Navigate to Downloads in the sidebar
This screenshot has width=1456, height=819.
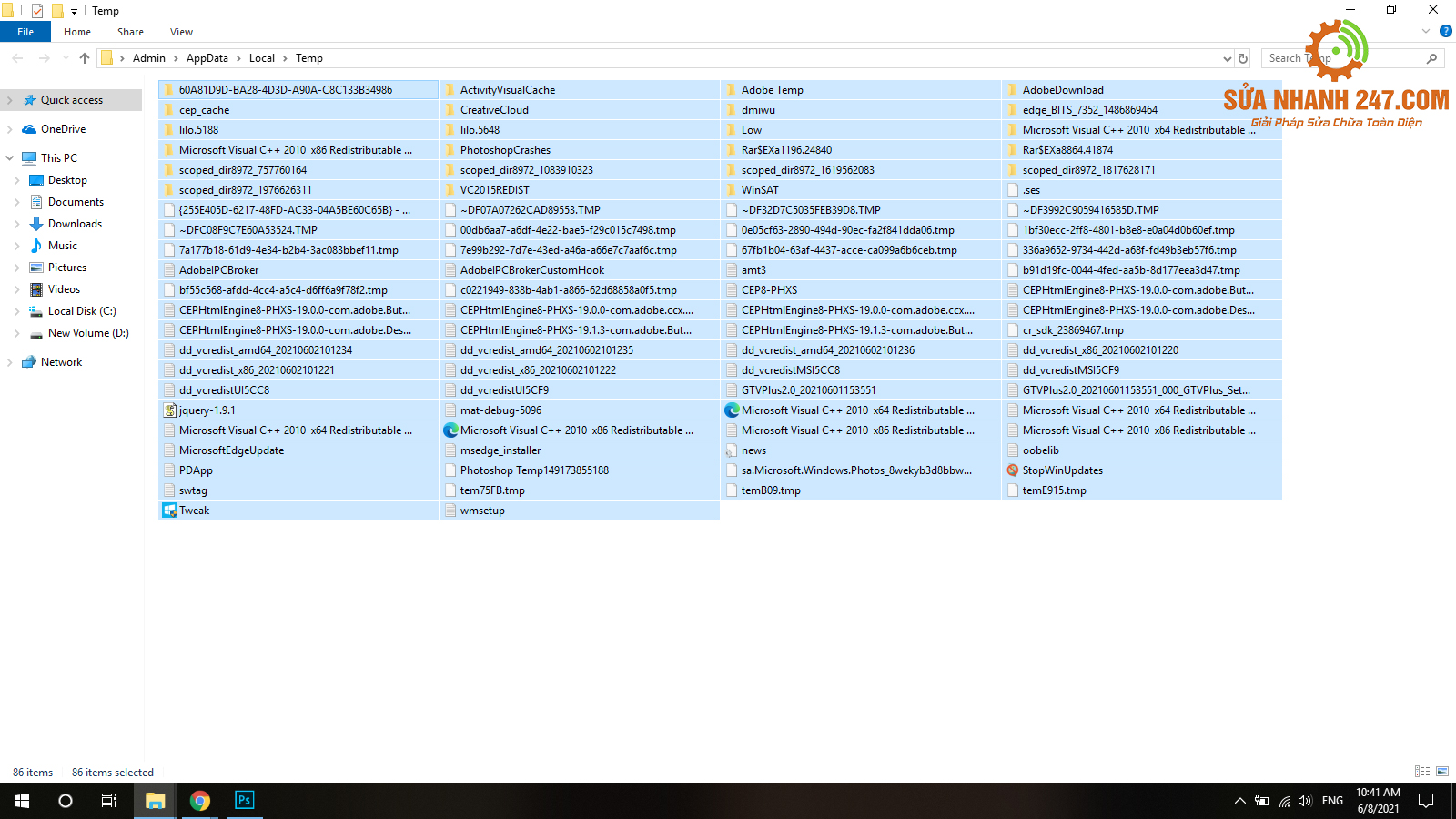point(75,224)
